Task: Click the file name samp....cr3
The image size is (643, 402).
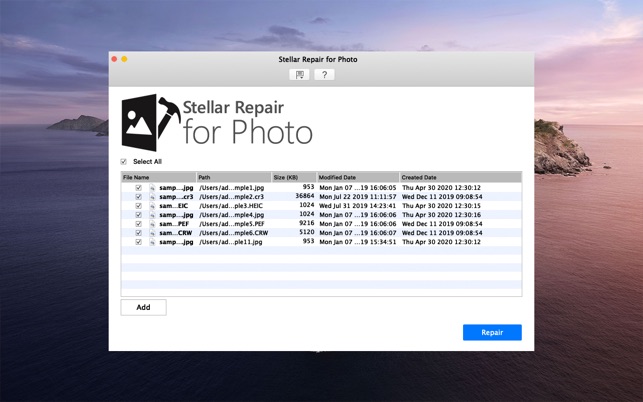Action: click(x=176, y=196)
